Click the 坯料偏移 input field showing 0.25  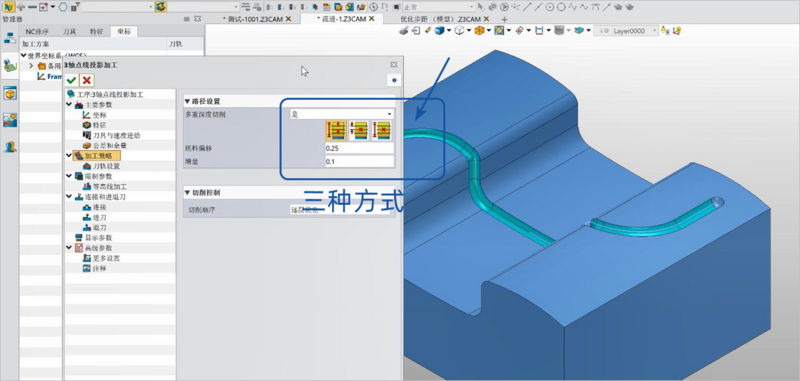coord(359,148)
